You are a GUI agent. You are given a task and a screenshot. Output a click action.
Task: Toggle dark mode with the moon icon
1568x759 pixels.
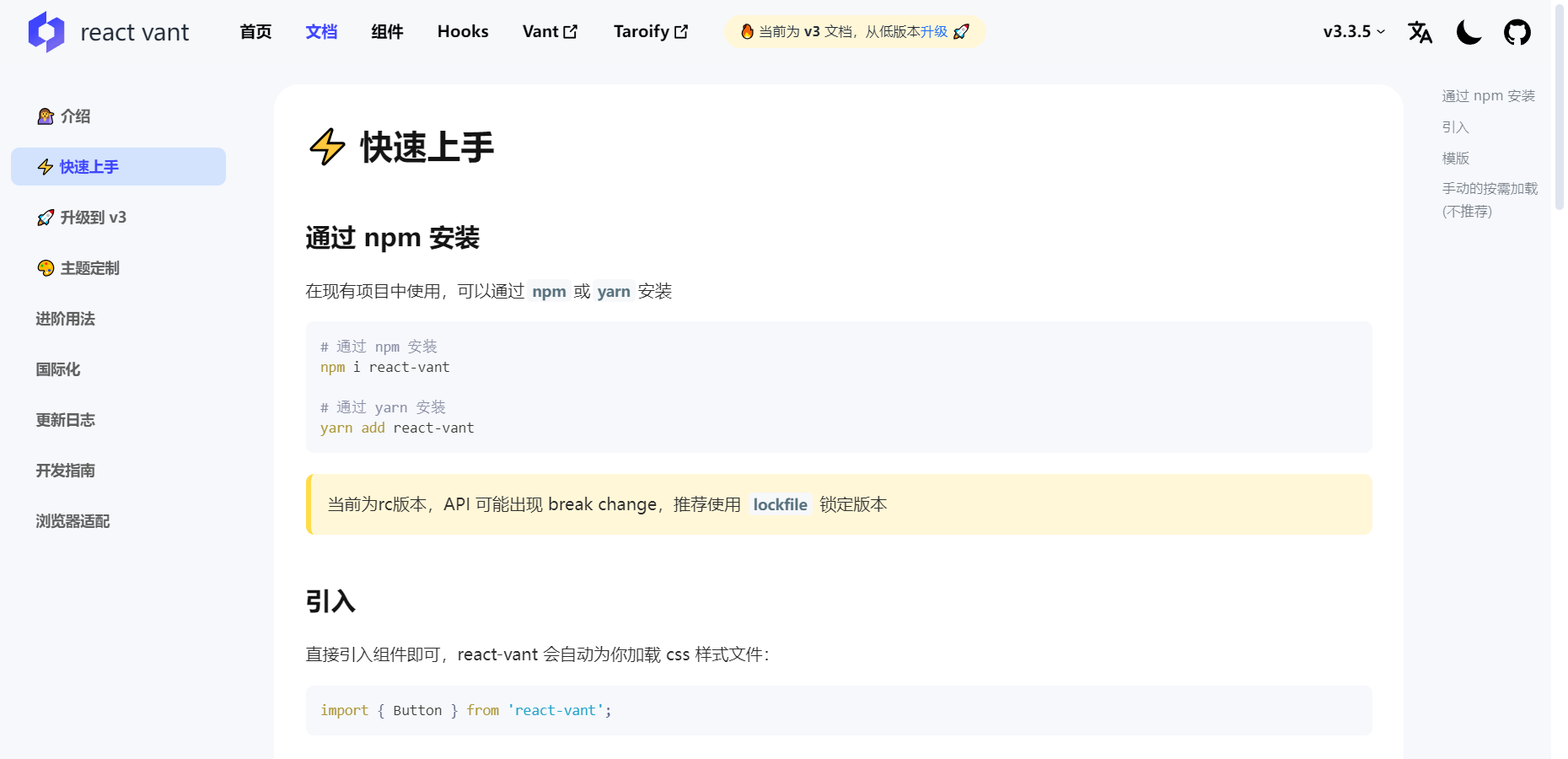(1469, 32)
